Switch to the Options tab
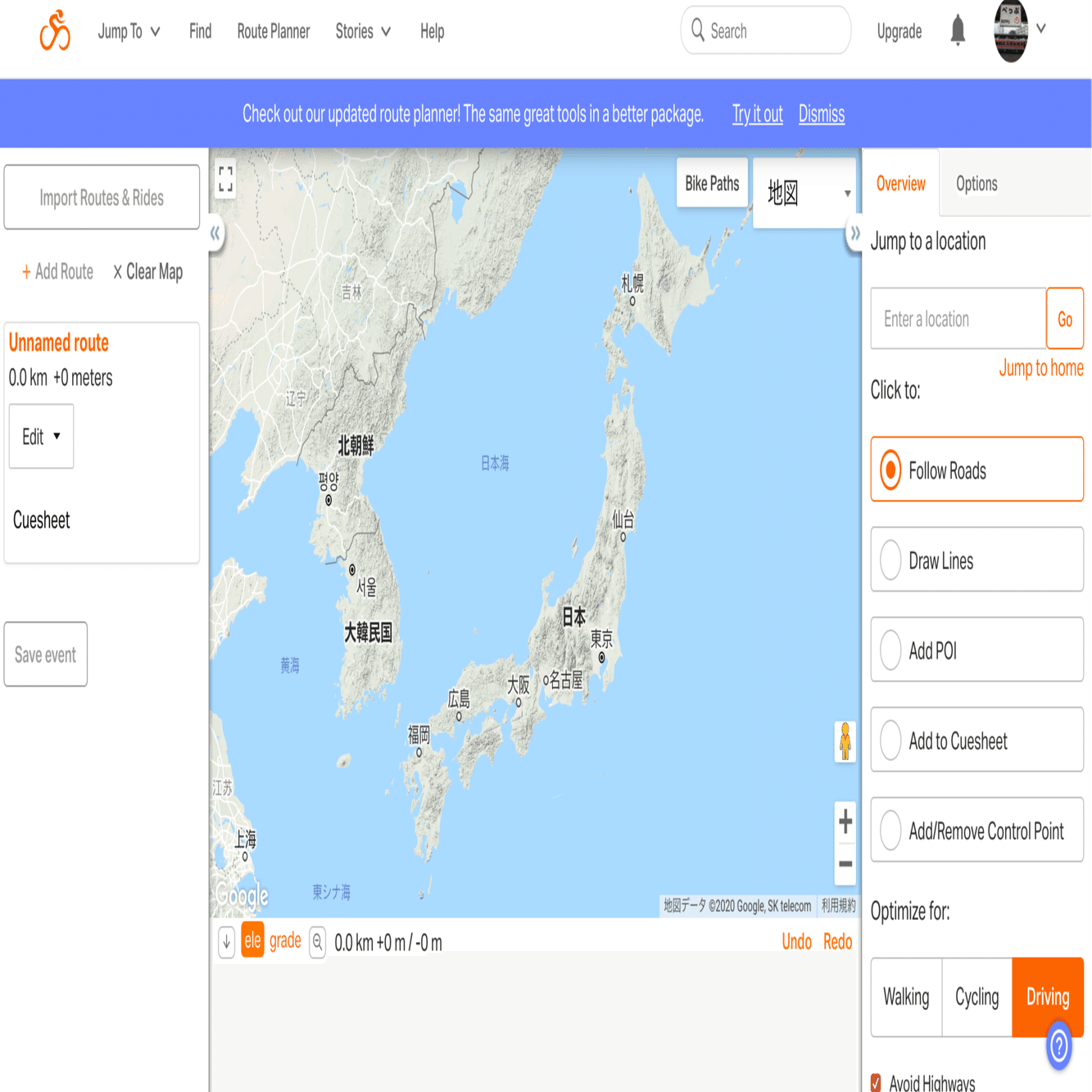The image size is (1092, 1092). tap(976, 184)
